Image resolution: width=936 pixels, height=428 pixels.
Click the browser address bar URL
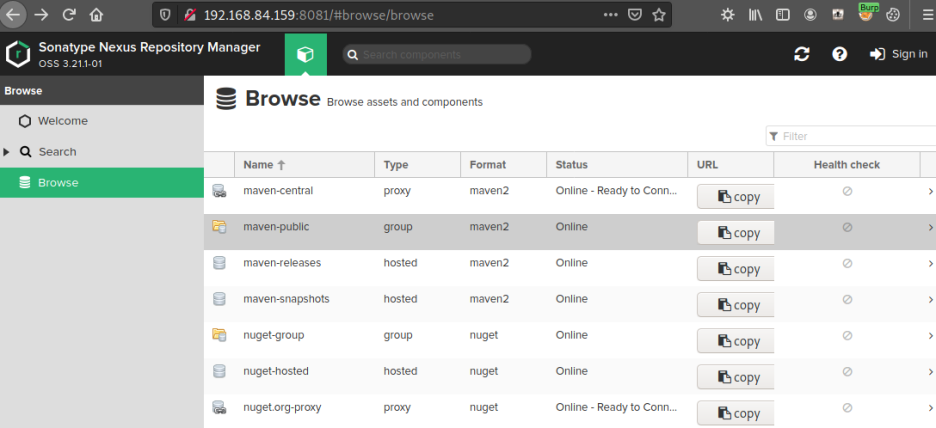coord(319,15)
